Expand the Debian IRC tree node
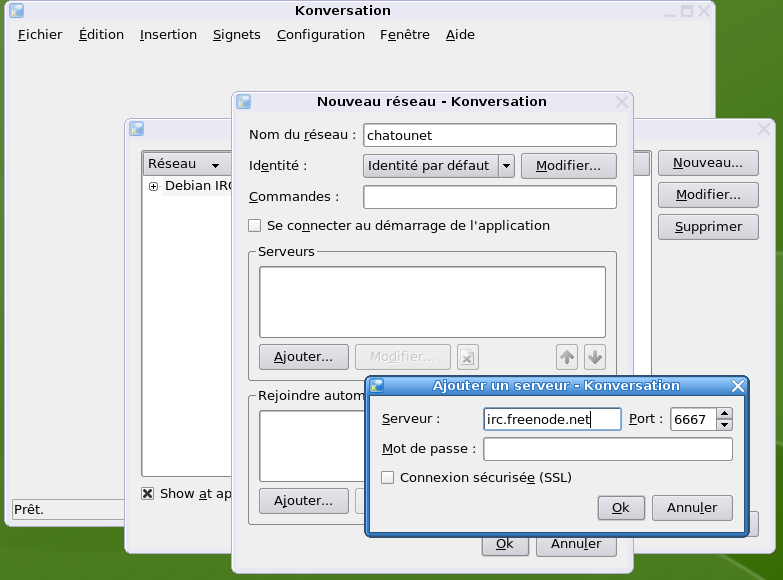Screen dimensions: 783x580 [153, 186]
